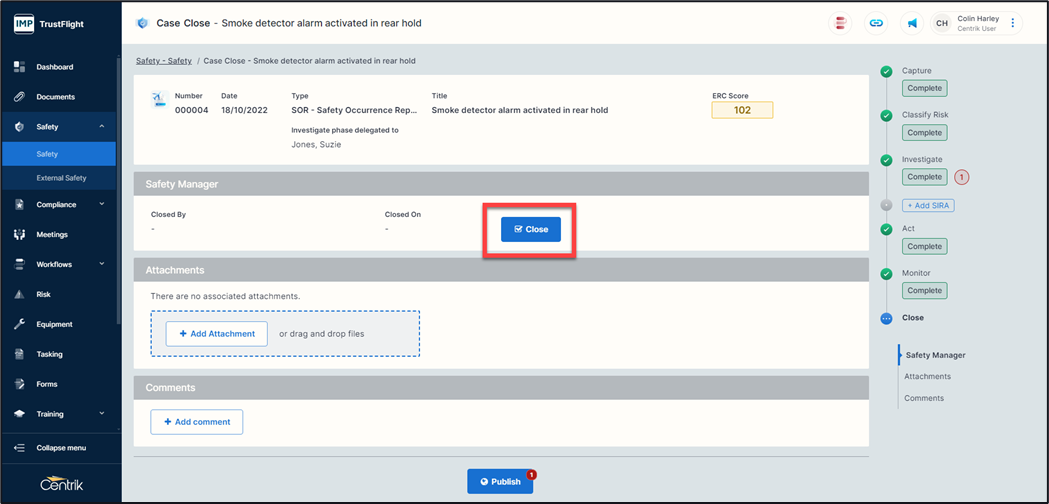Expand the Workflows sidebar menu
1049x504 pixels.
point(102,265)
